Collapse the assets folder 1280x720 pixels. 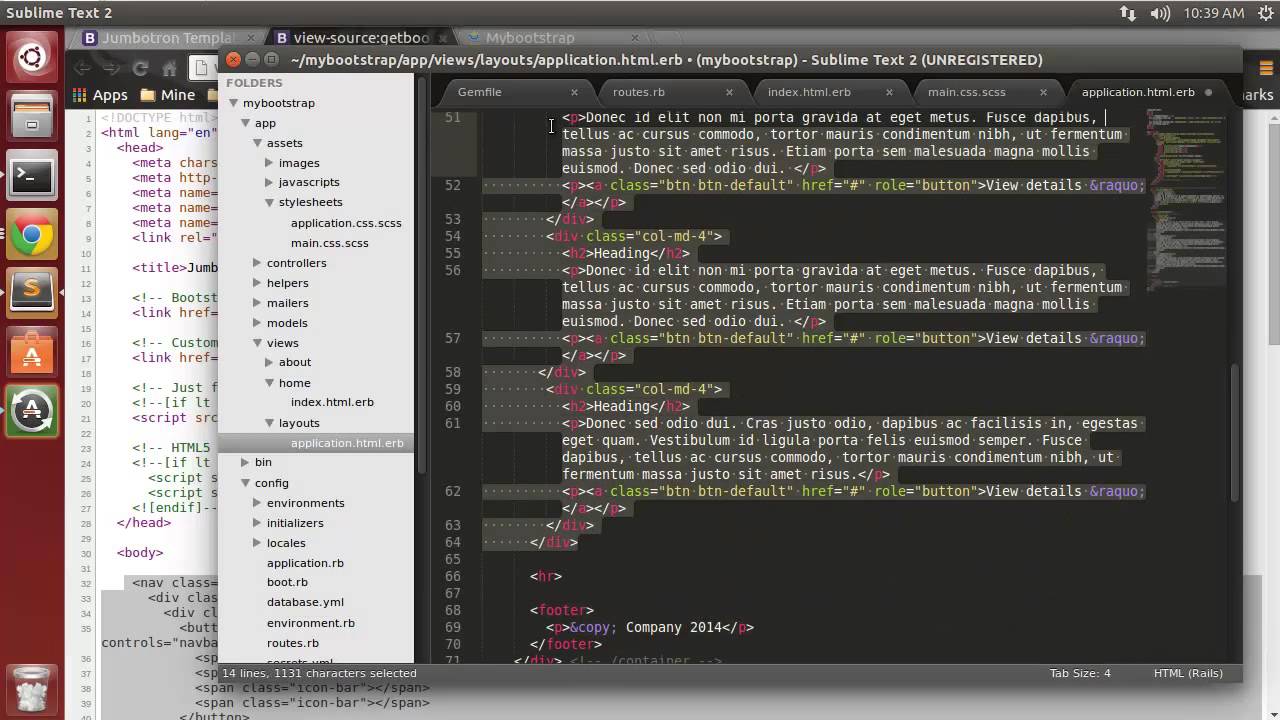pos(258,143)
